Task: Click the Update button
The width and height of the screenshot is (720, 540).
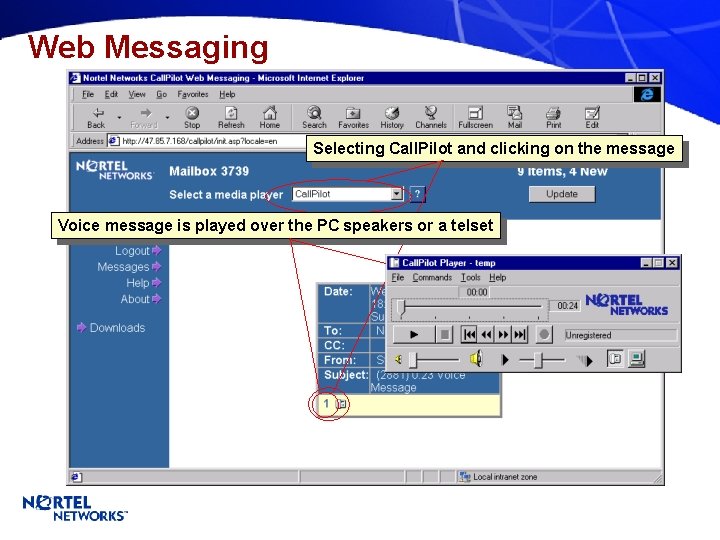Action: tap(562, 194)
